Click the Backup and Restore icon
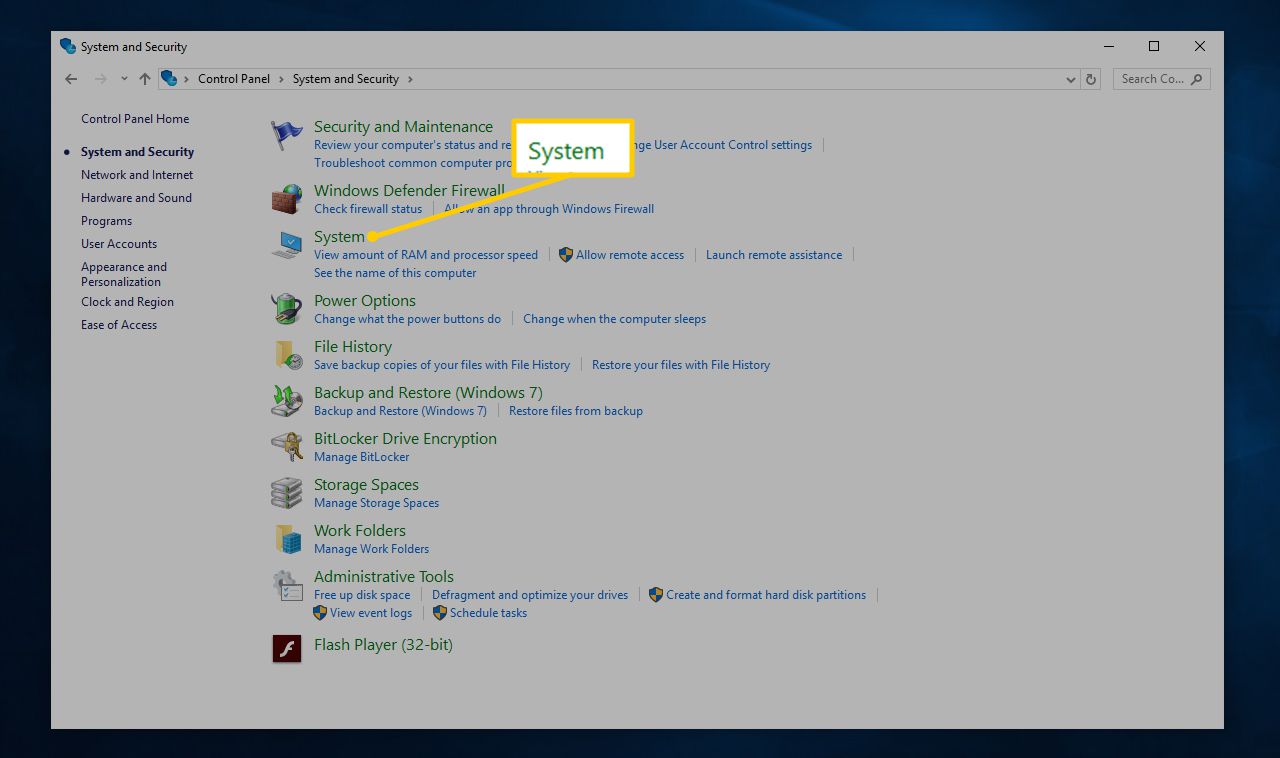The height and width of the screenshot is (758, 1280). click(x=287, y=401)
